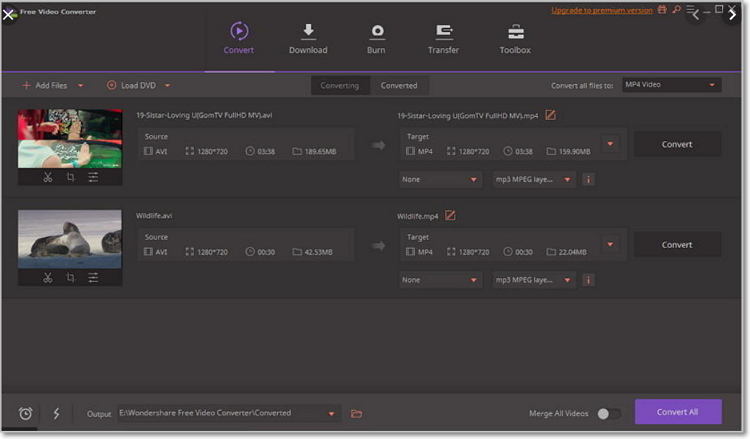Open the output folder icon
The width and height of the screenshot is (750, 439).
357,413
